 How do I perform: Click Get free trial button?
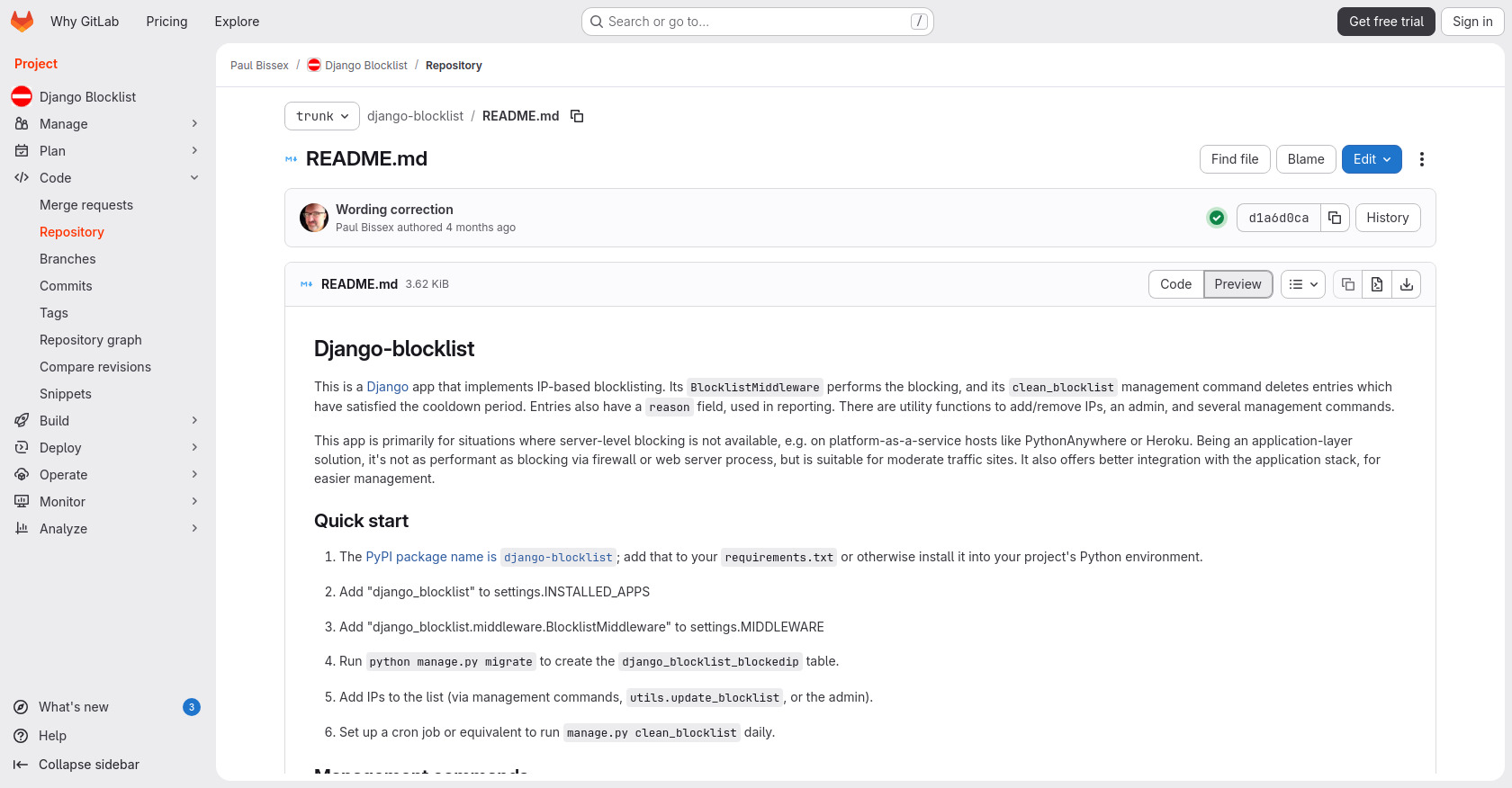(1386, 22)
